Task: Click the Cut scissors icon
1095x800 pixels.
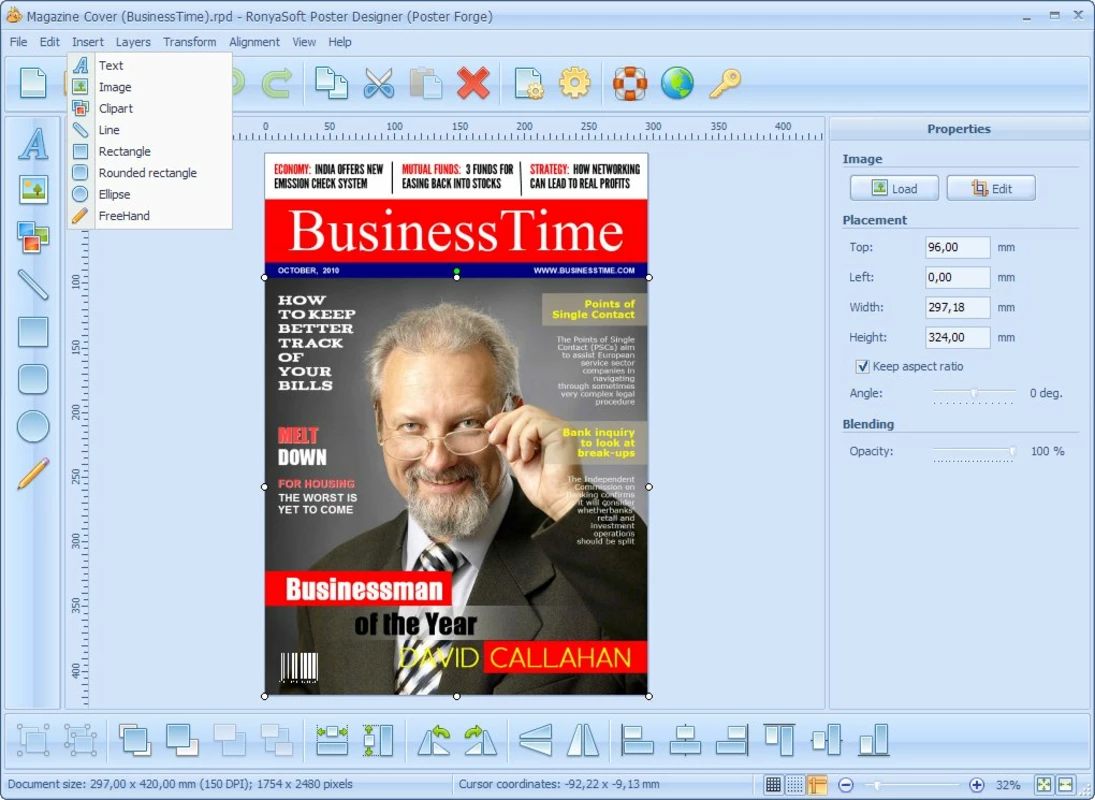Action: [379, 83]
